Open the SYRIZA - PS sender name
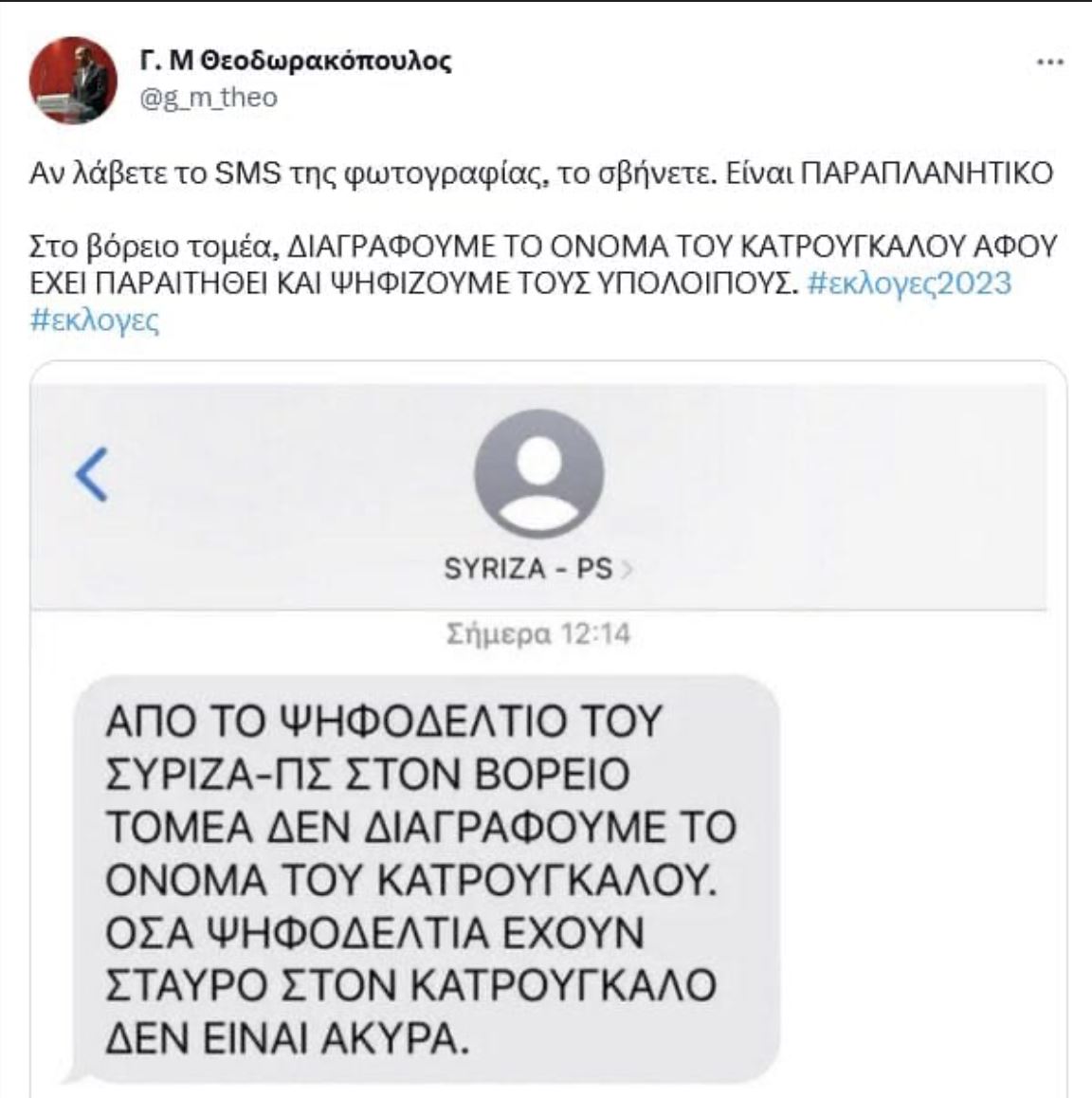Screen dimensions: 1092x1098 tap(529, 569)
